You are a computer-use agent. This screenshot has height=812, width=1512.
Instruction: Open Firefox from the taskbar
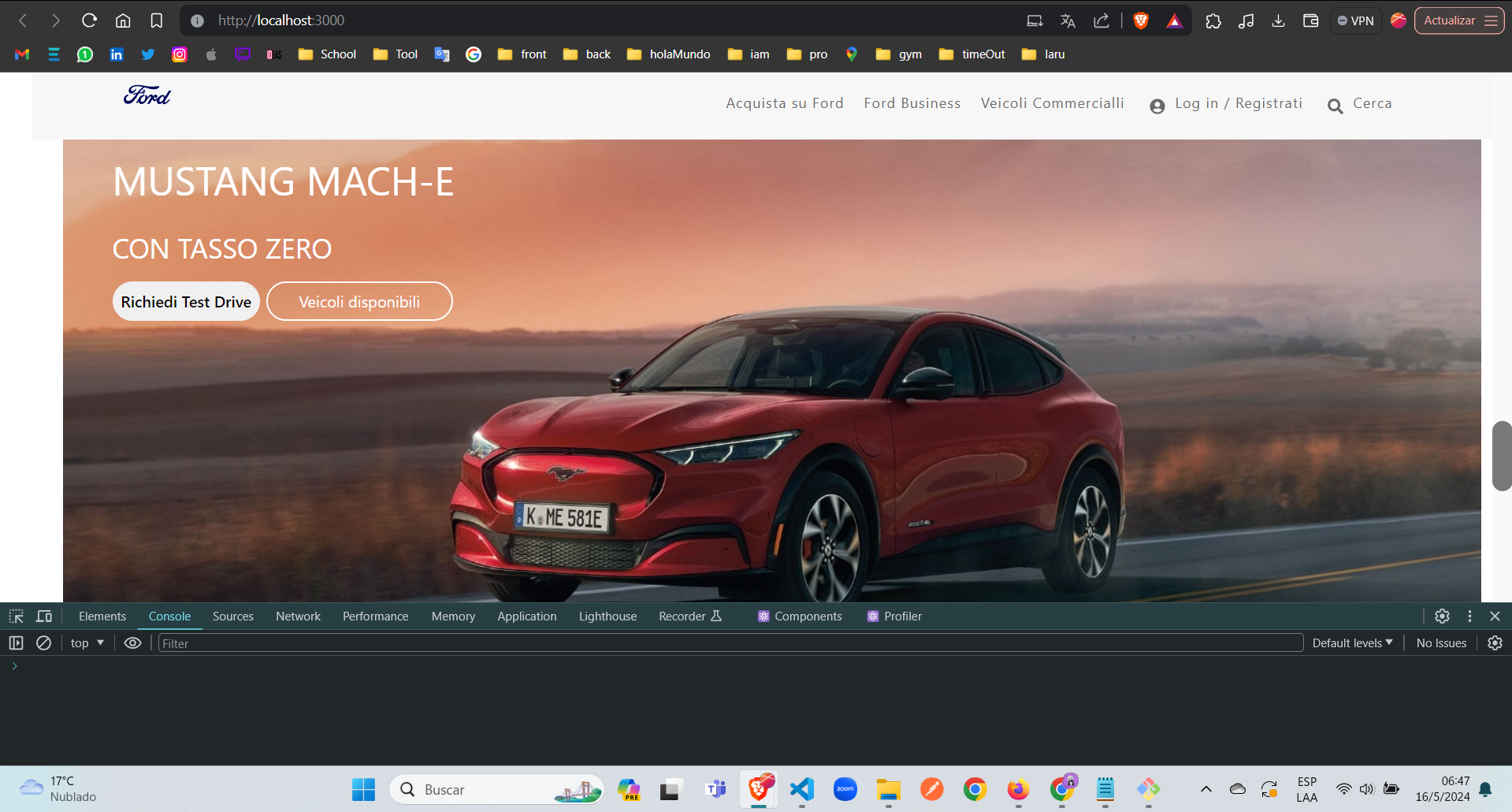click(1018, 789)
